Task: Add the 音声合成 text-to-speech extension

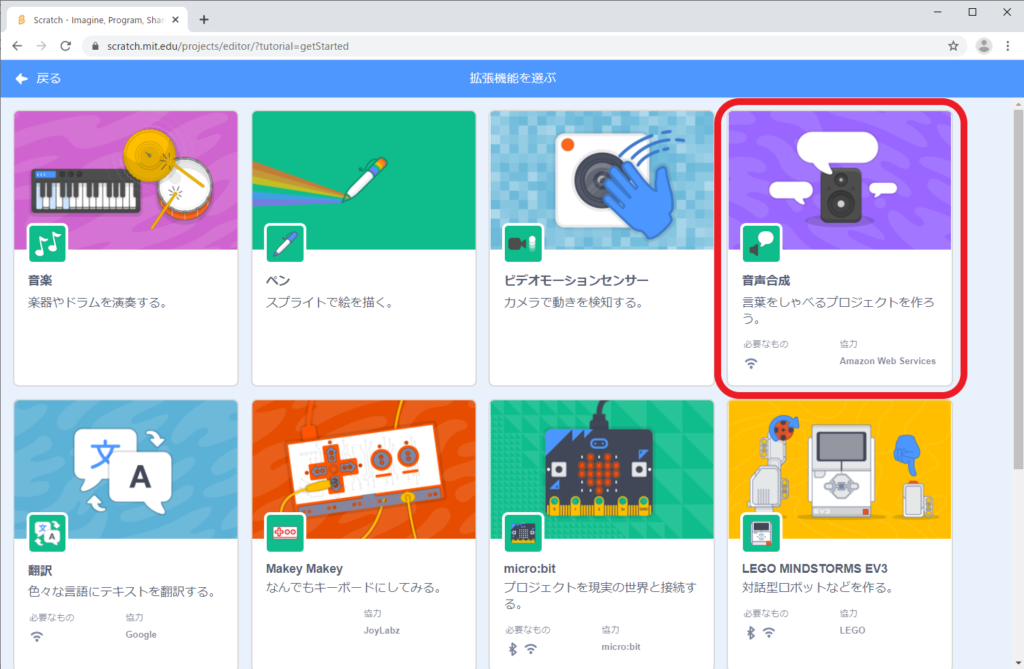Action: point(840,248)
